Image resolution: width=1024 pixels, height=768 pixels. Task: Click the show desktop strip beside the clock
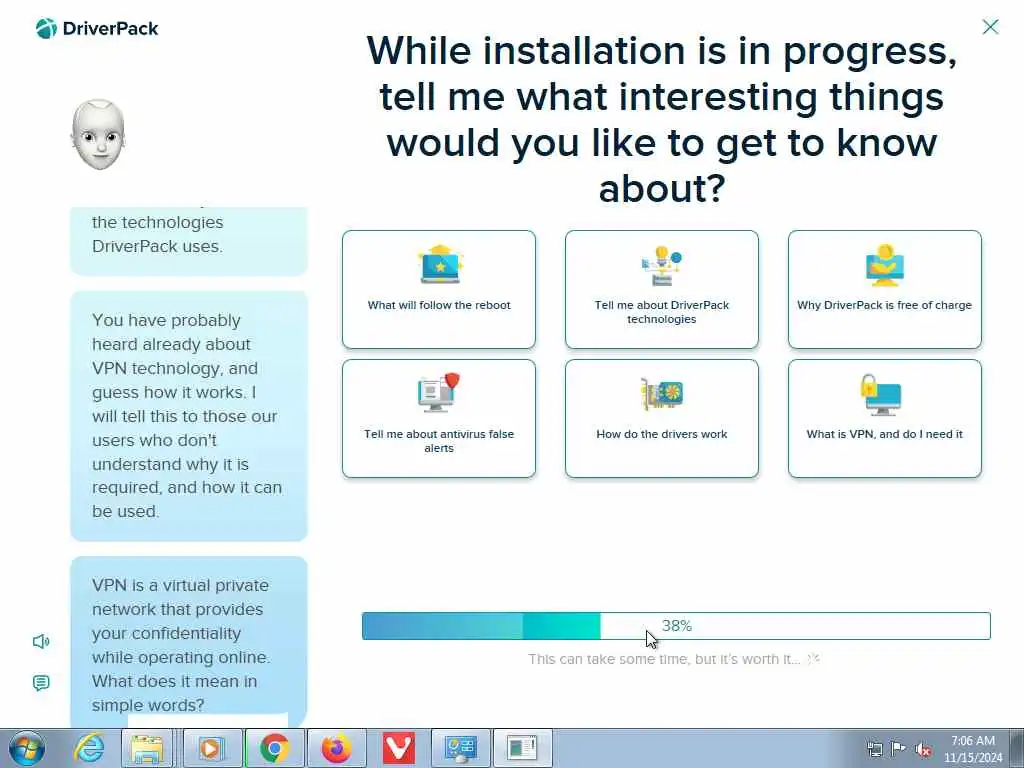tap(1017, 748)
